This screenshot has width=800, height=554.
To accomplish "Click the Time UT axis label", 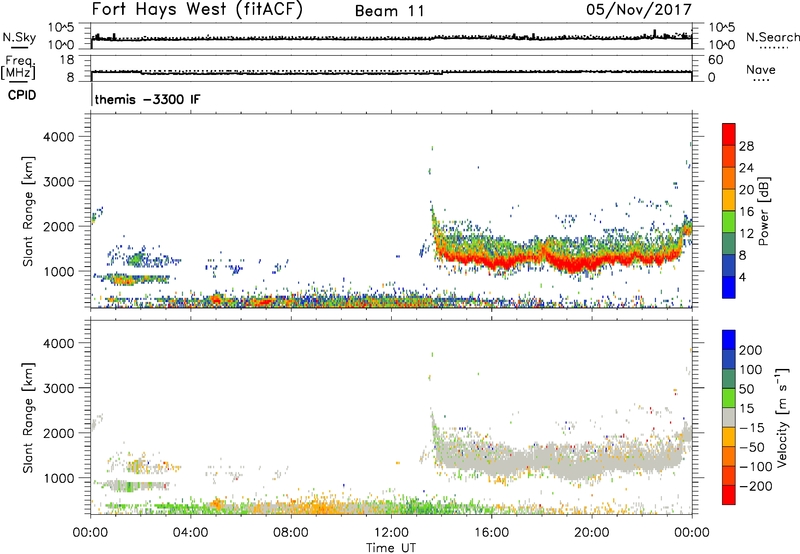I will (391, 547).
